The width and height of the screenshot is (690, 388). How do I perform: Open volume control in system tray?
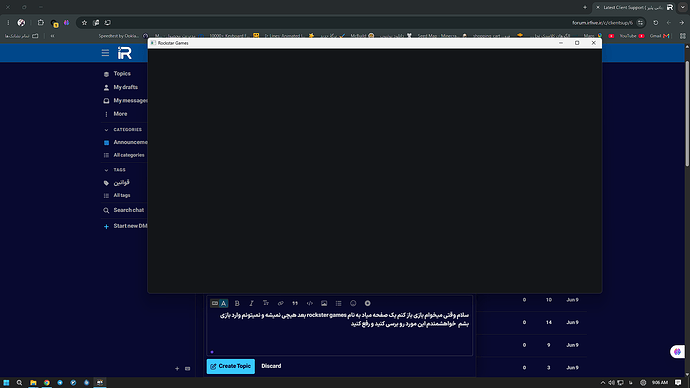pos(611,383)
